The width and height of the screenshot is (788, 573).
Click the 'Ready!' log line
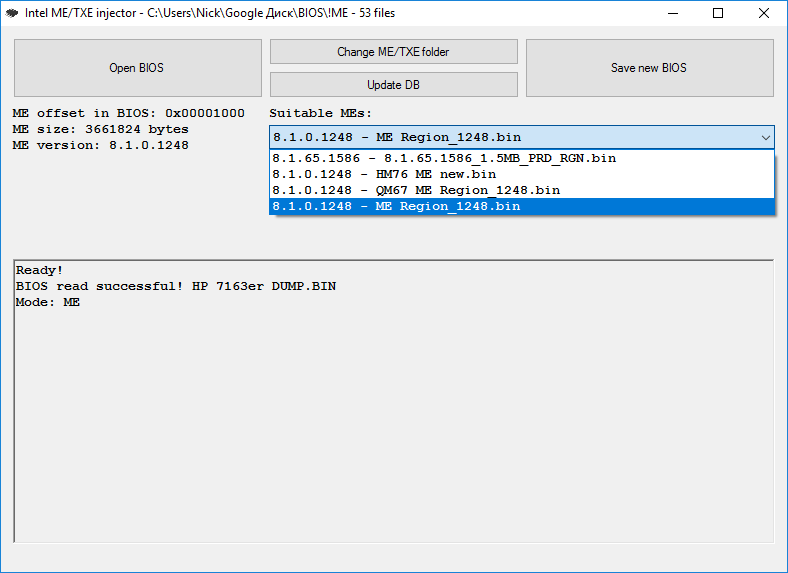pos(39,270)
